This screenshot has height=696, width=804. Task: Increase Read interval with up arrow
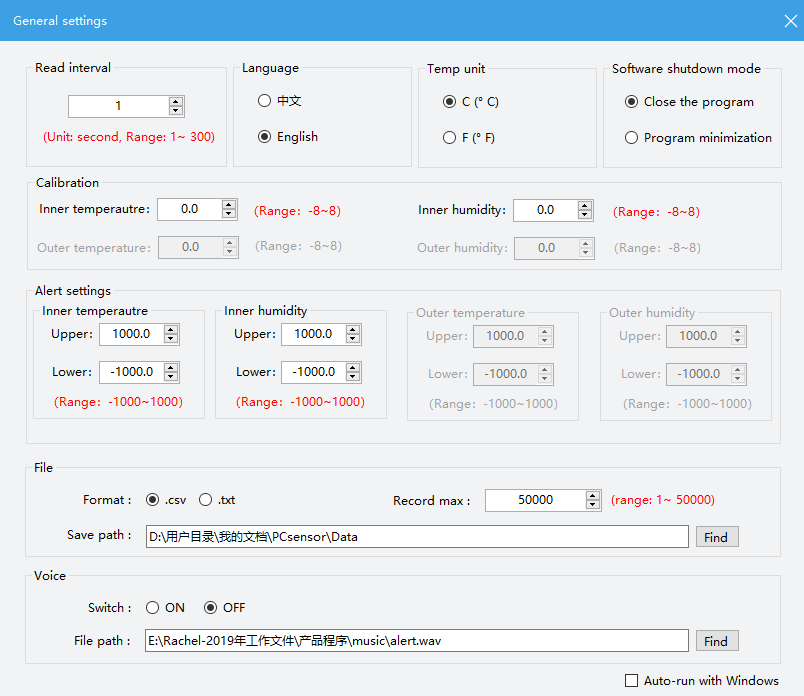[x=176, y=101]
